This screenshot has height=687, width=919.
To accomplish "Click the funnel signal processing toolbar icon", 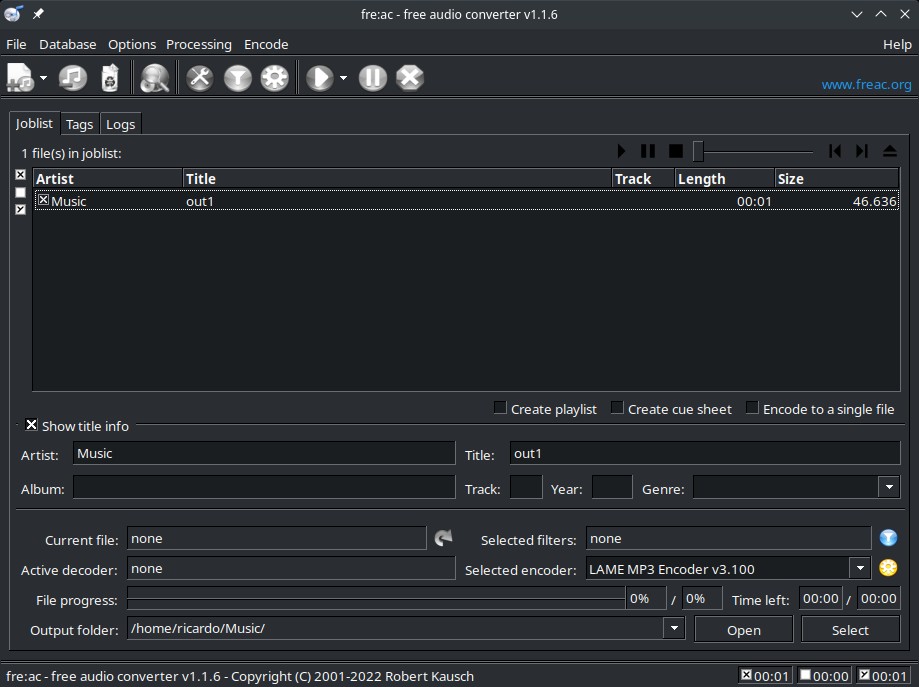I will (x=237, y=77).
